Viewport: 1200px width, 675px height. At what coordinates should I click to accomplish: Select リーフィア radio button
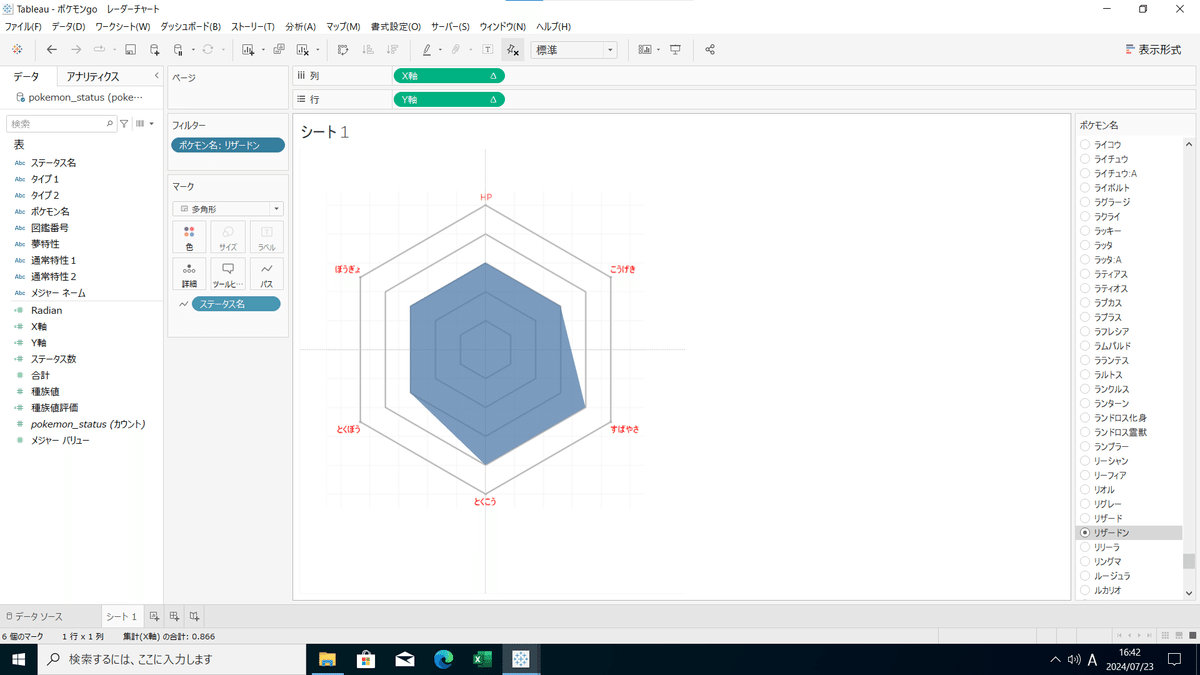[1085, 475]
